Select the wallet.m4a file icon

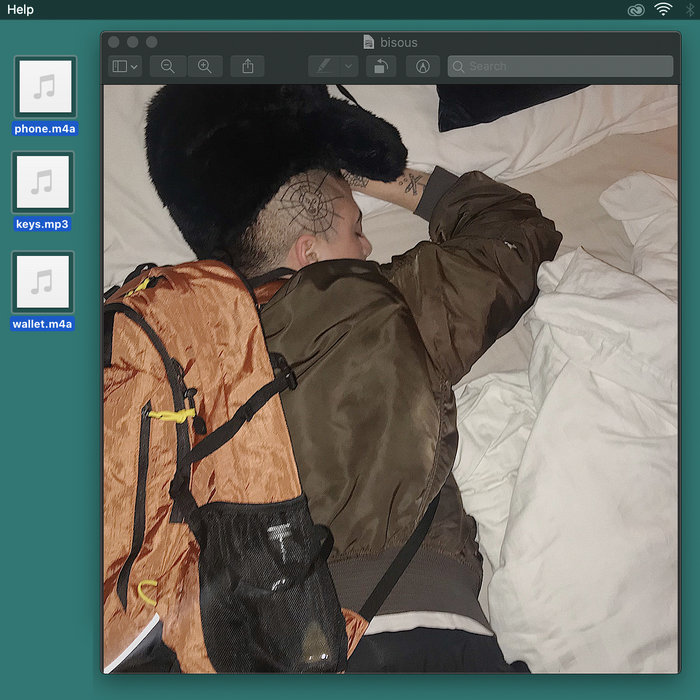[43, 282]
